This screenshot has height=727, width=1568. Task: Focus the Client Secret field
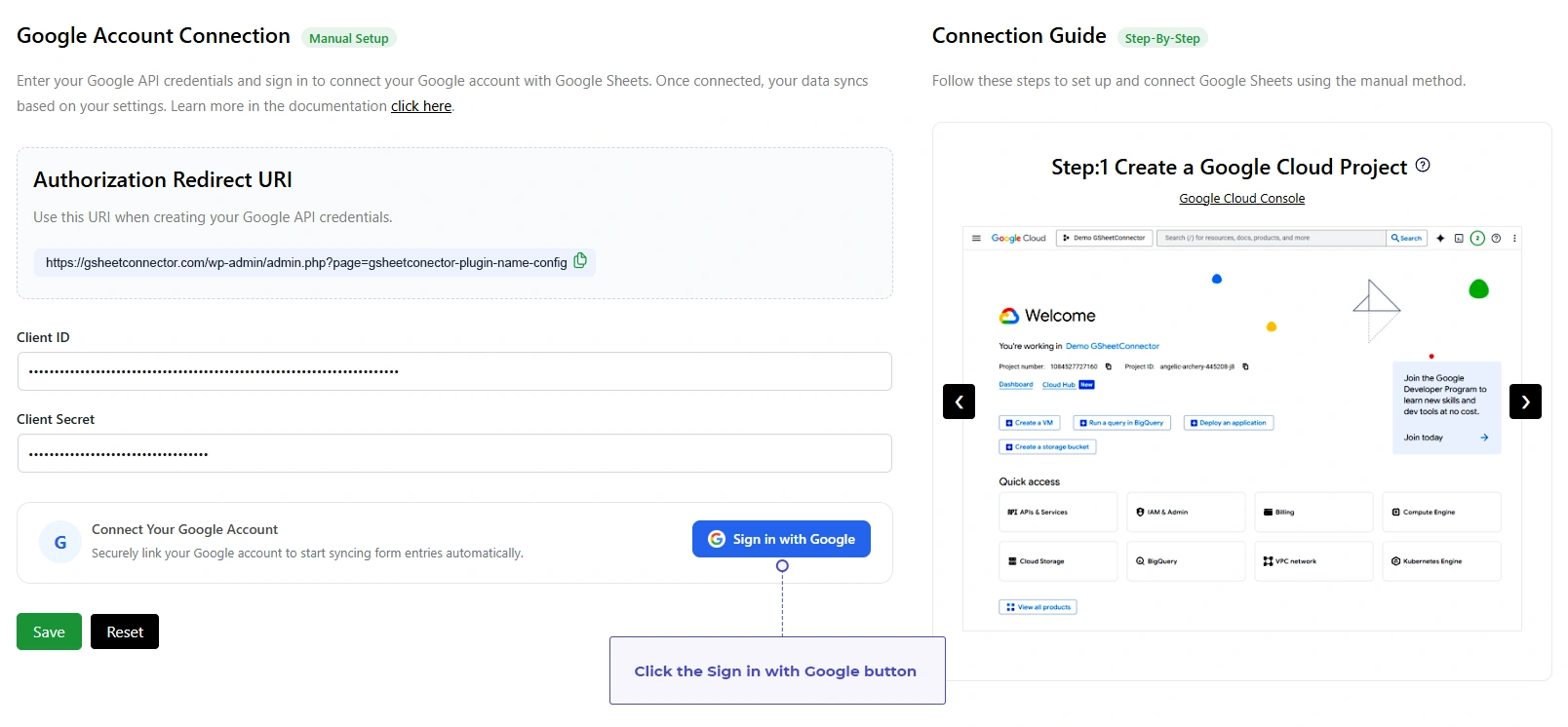click(x=454, y=453)
